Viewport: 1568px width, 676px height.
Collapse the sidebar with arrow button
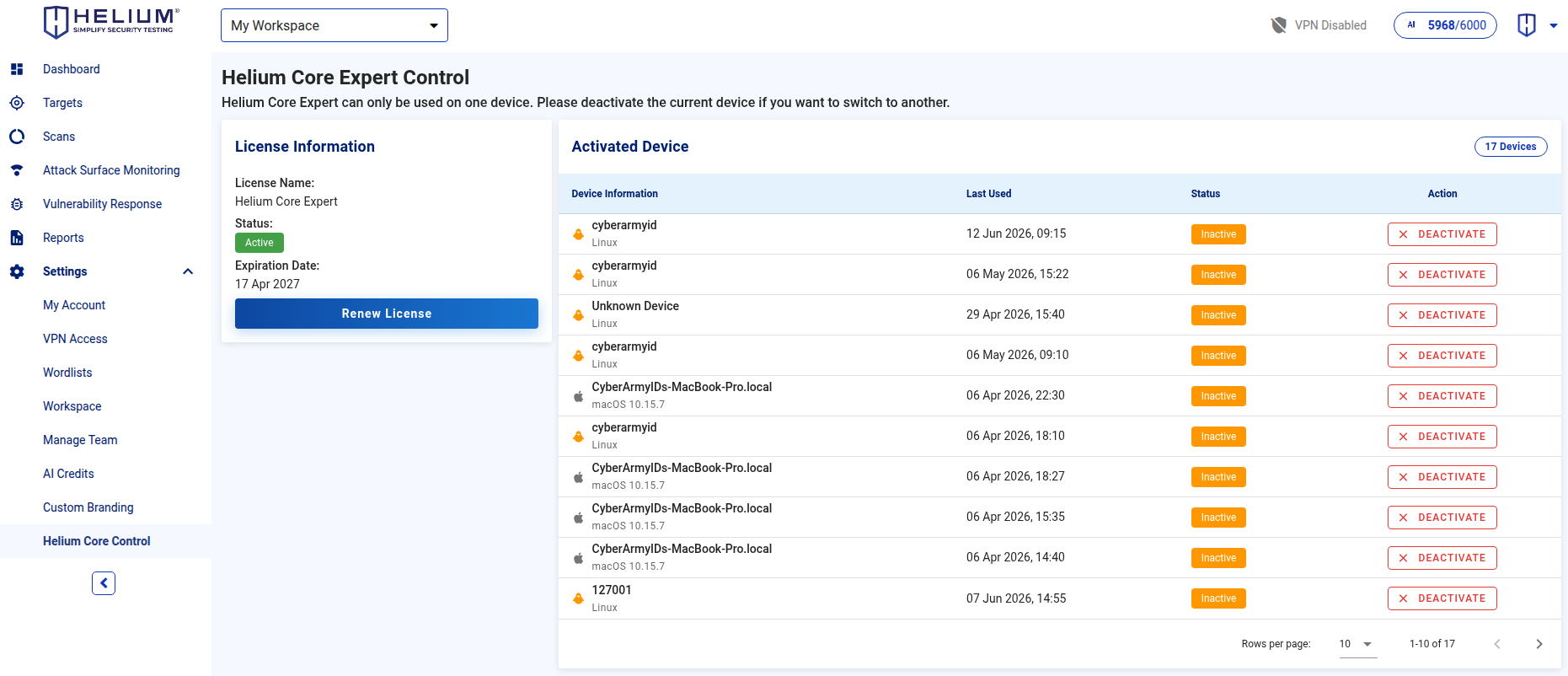coord(104,583)
